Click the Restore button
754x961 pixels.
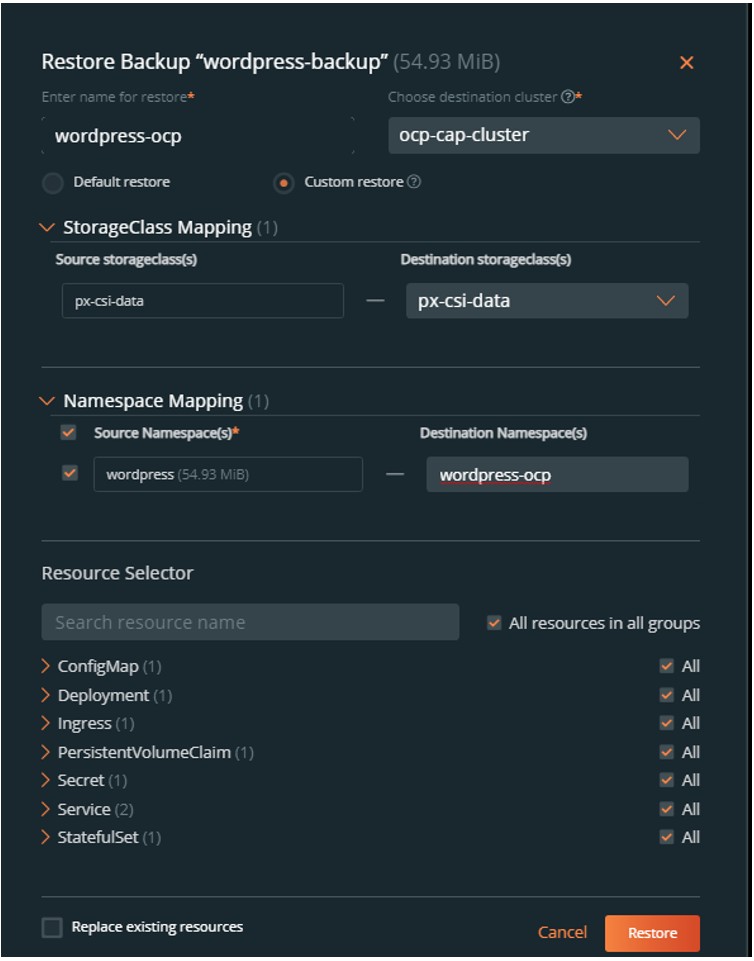coord(652,933)
